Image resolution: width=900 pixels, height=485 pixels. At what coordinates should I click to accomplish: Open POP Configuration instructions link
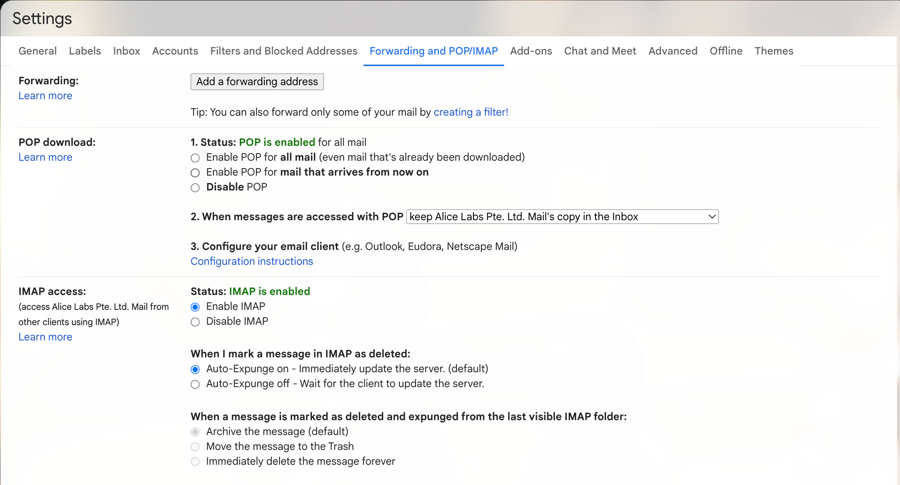pos(251,262)
